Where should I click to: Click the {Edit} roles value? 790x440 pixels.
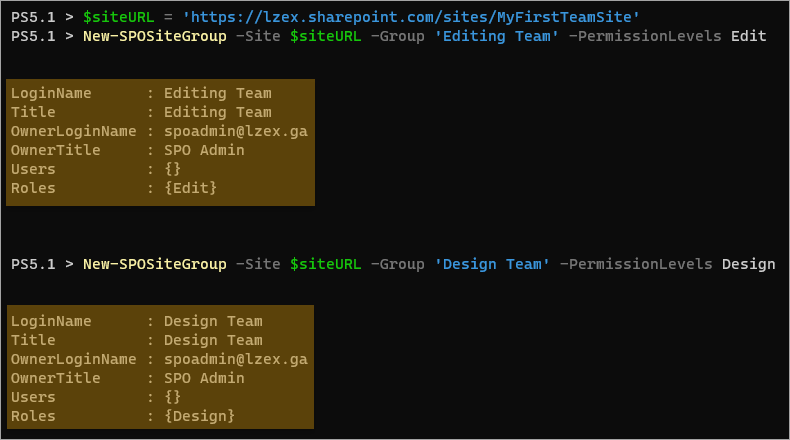(x=190, y=188)
